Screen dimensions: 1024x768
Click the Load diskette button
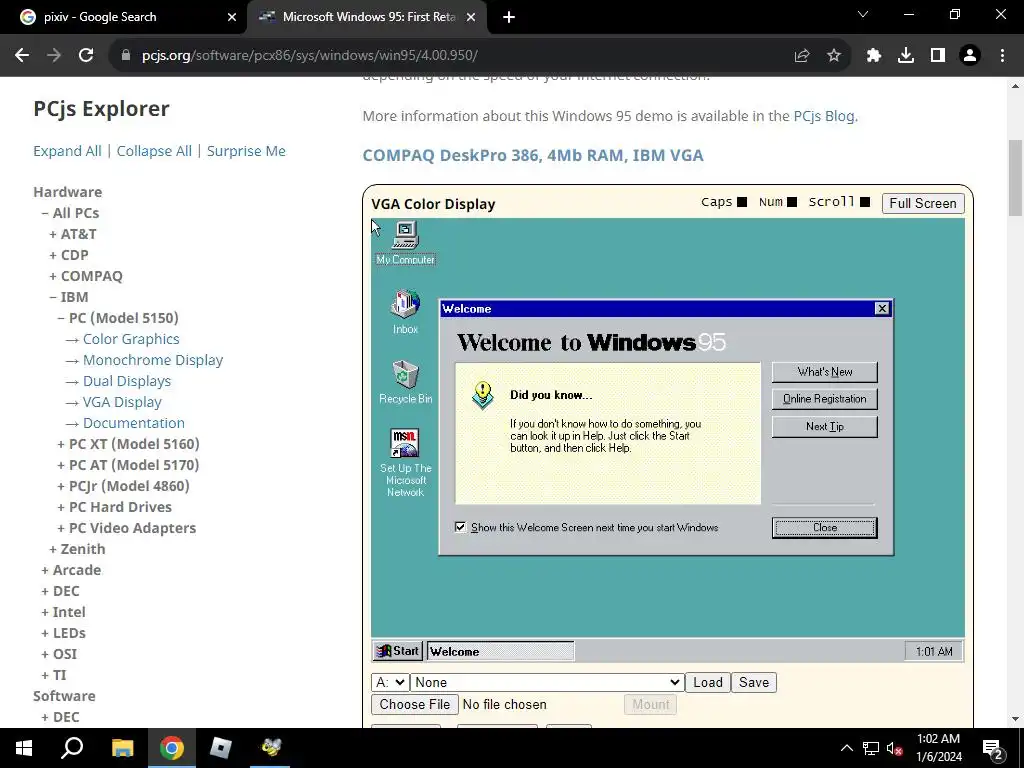[708, 682]
